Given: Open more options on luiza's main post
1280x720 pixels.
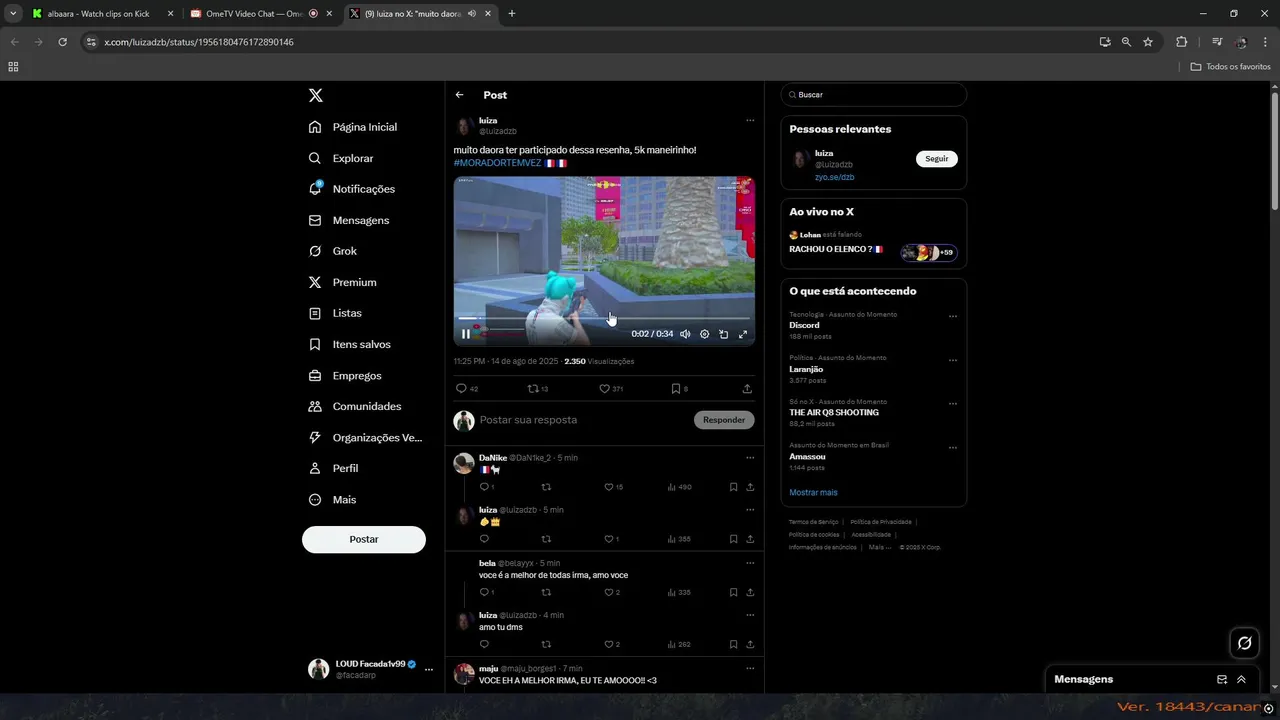Looking at the screenshot, I should (749, 121).
